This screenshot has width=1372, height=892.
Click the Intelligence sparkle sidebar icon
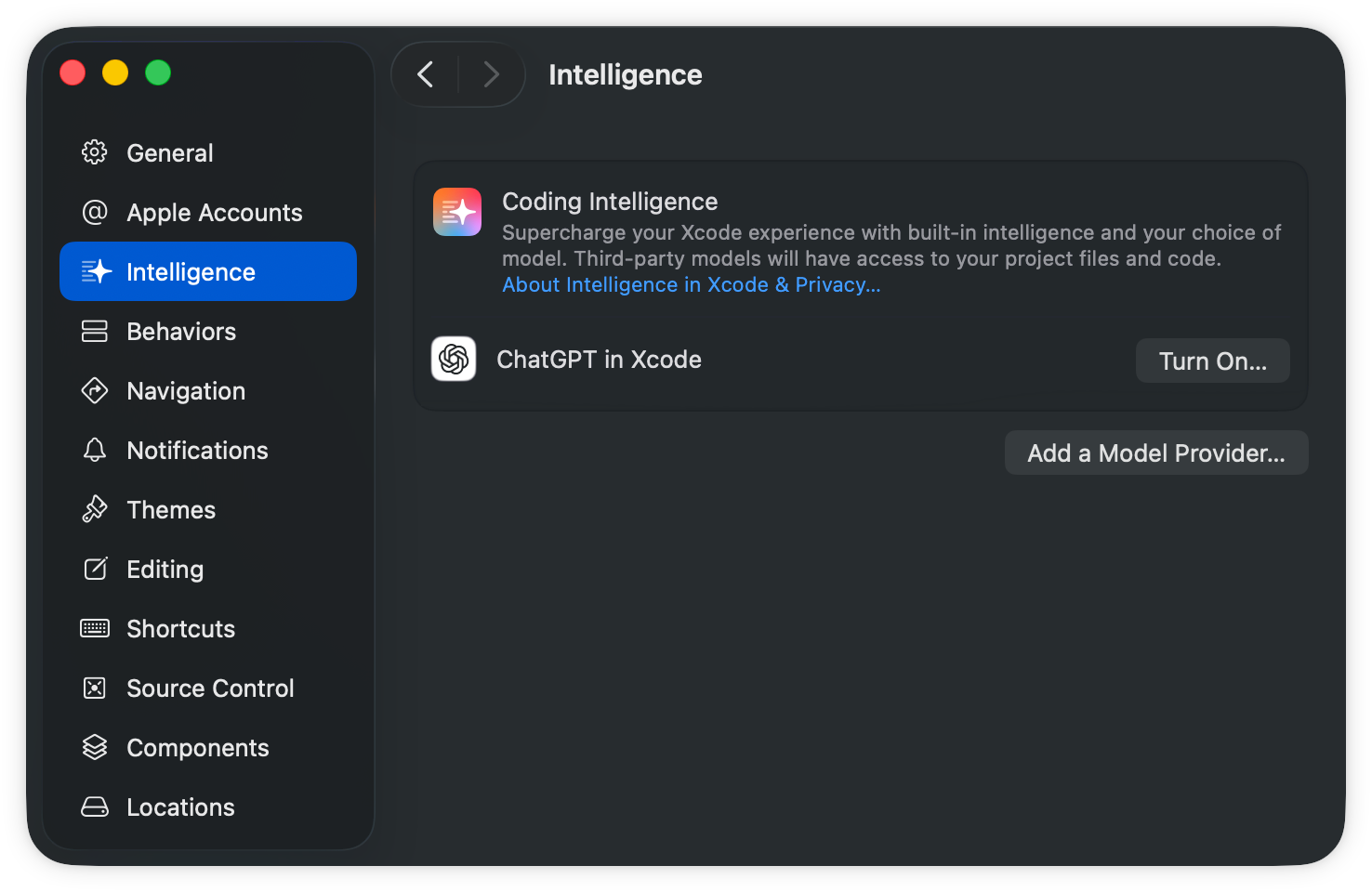click(96, 271)
